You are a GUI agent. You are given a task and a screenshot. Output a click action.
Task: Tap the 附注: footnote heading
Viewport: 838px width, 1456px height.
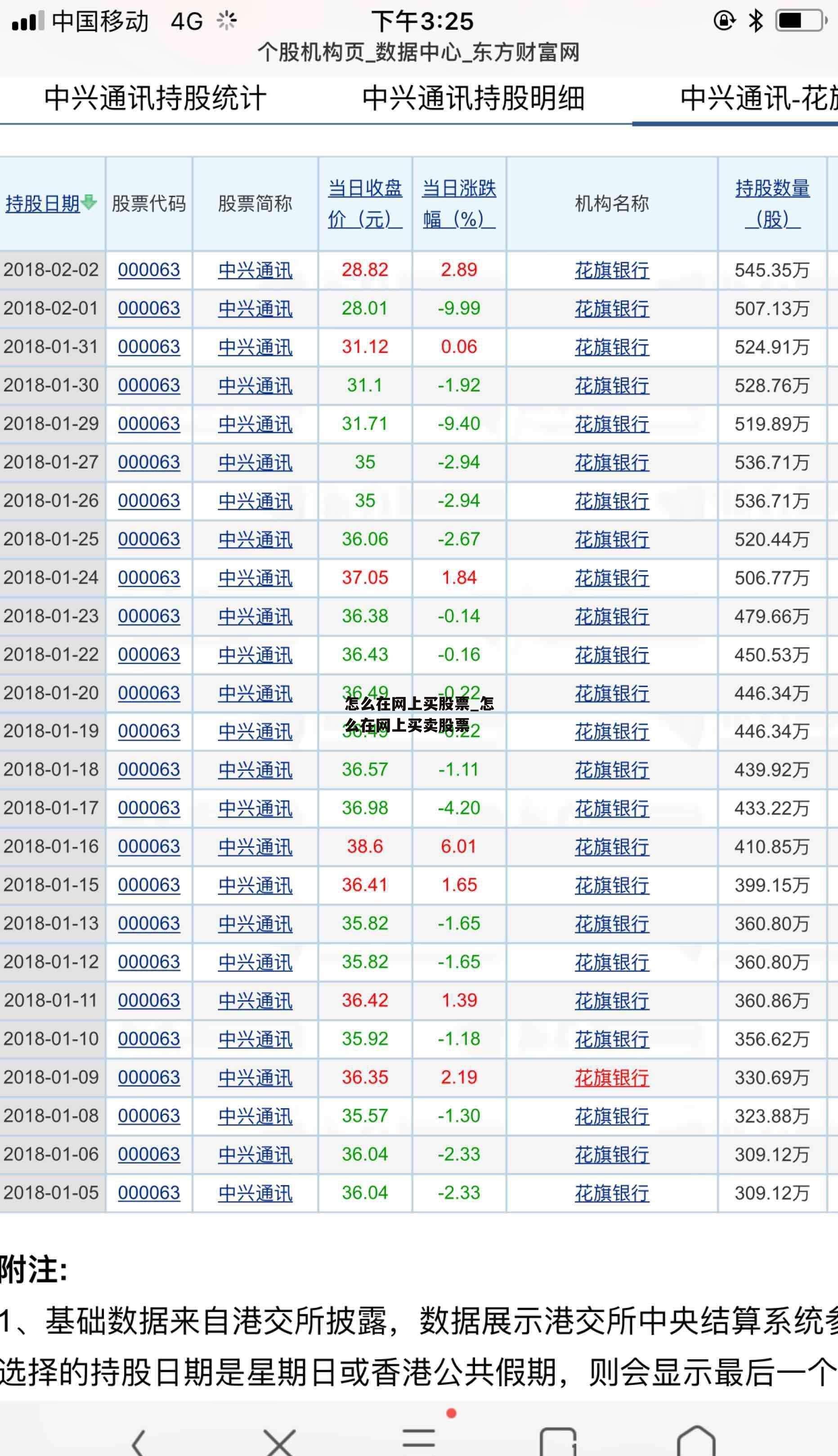(x=33, y=1269)
